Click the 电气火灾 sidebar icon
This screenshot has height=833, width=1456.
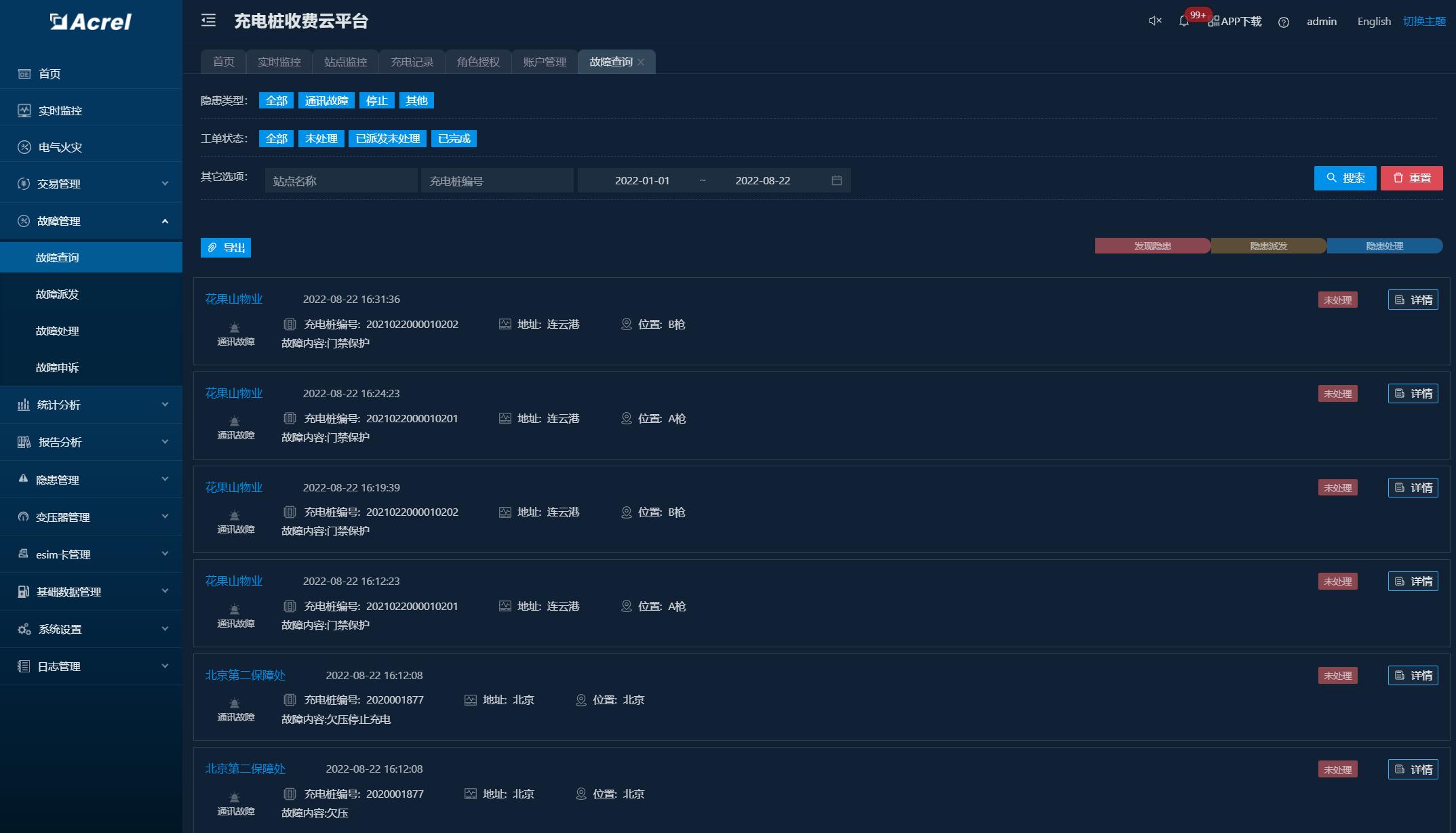(x=24, y=147)
